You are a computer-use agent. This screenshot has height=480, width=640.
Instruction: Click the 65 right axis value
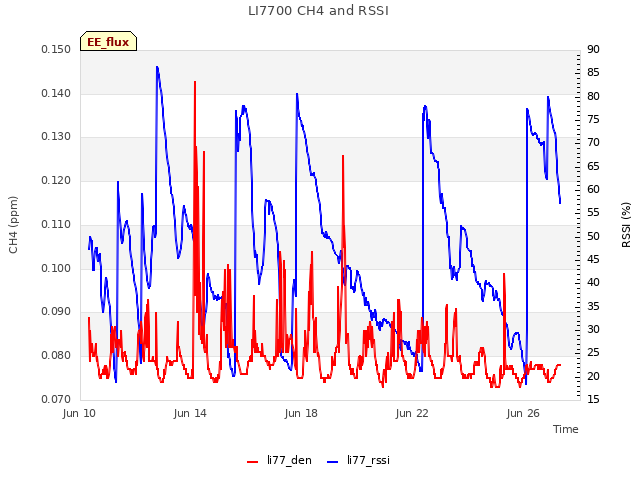click(593, 167)
